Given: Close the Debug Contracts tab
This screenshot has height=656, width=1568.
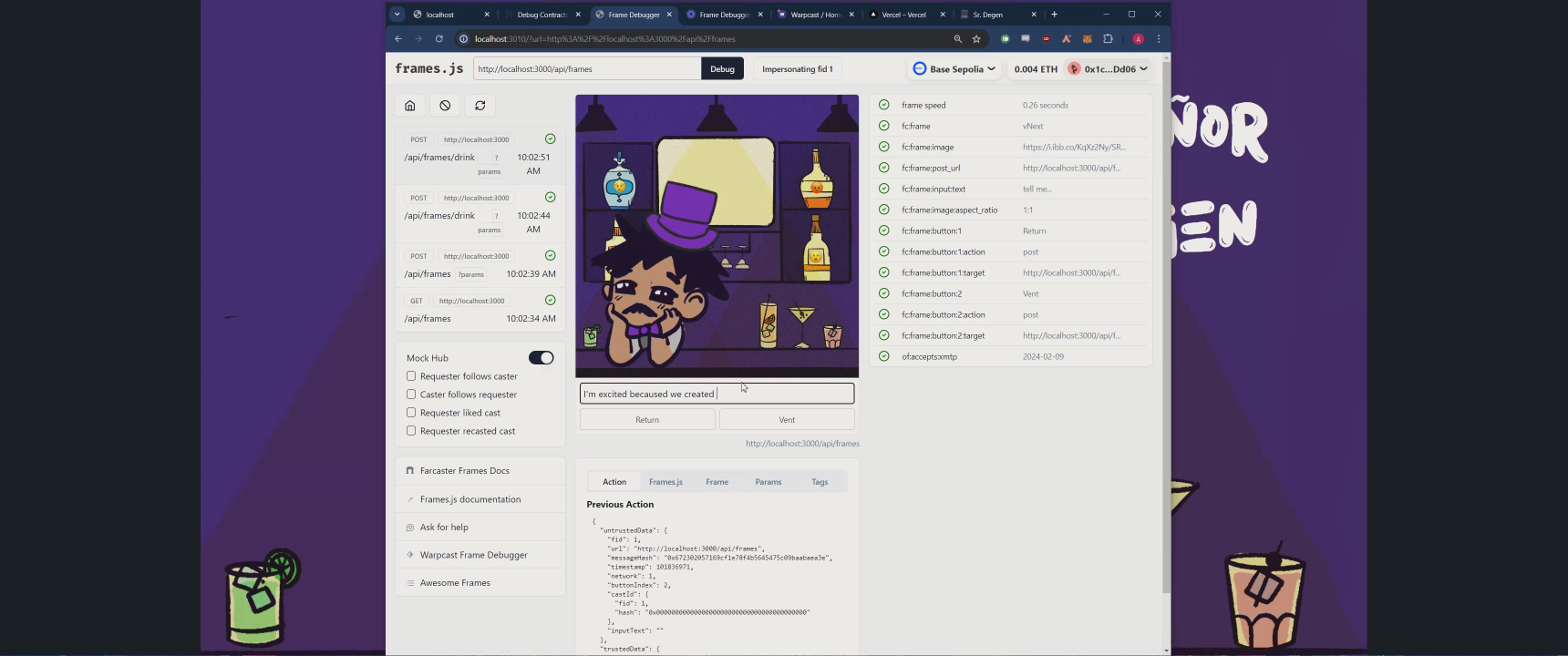Looking at the screenshot, I should tap(577, 15).
